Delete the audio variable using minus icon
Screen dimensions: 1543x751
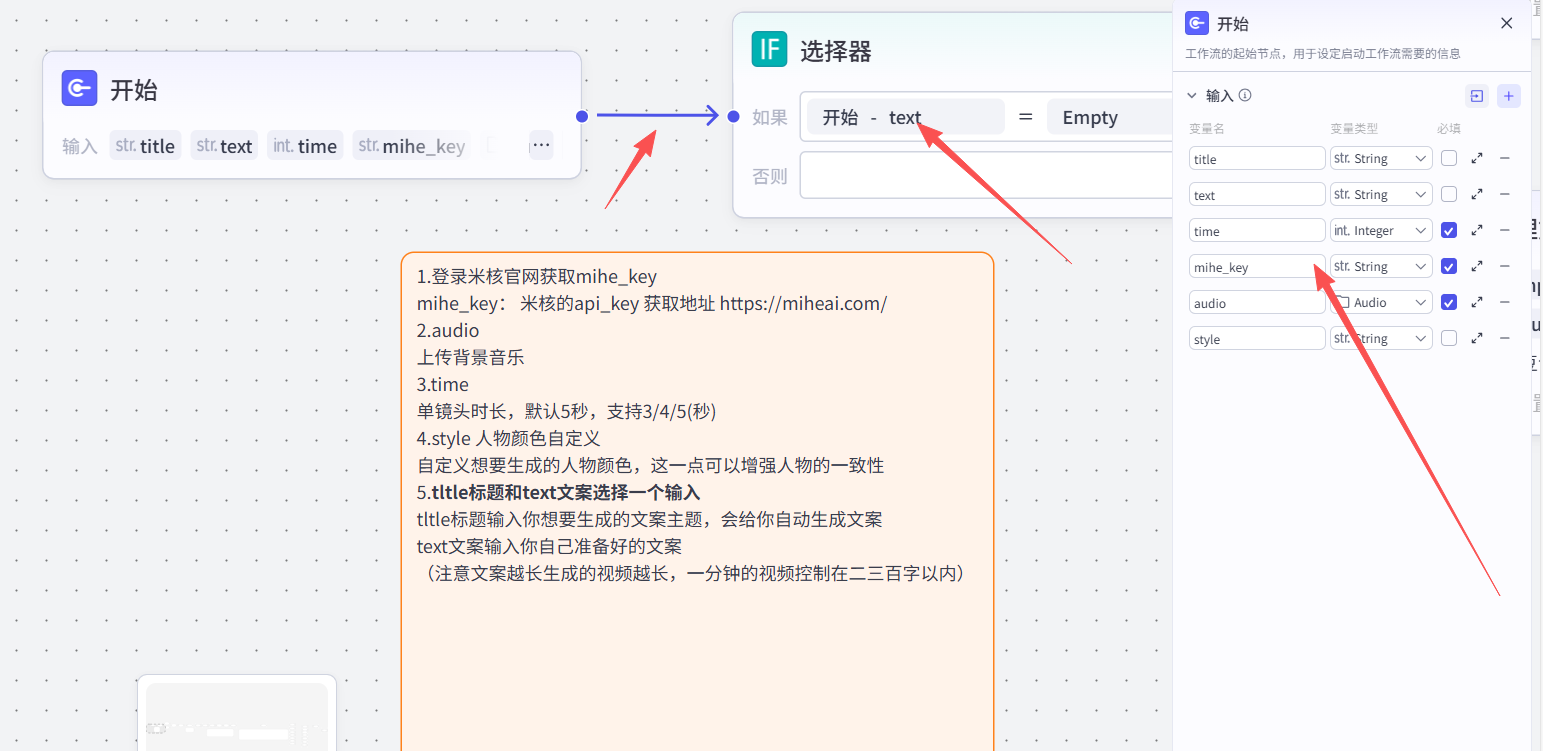1504,302
